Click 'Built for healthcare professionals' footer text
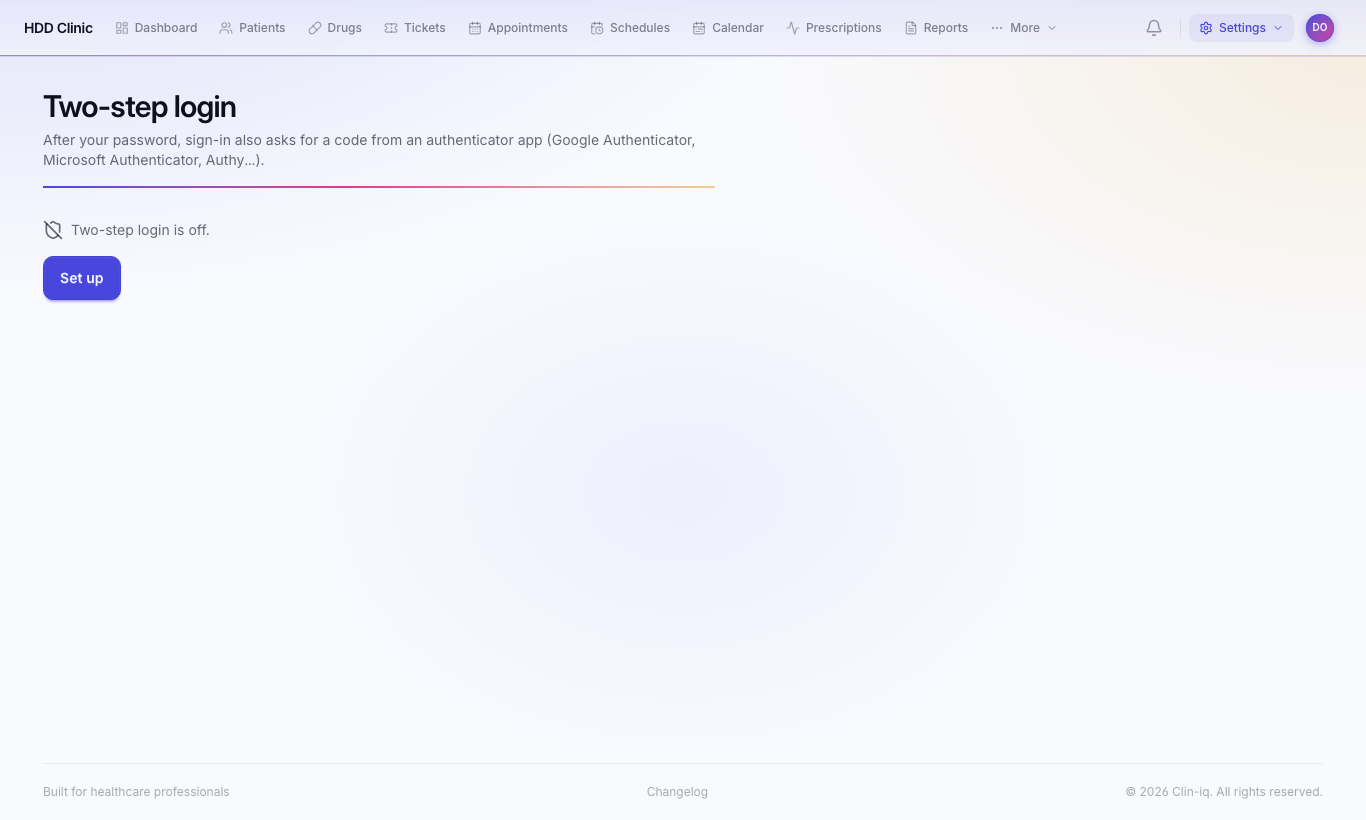Screen dimensions: 1366x820 136,792
